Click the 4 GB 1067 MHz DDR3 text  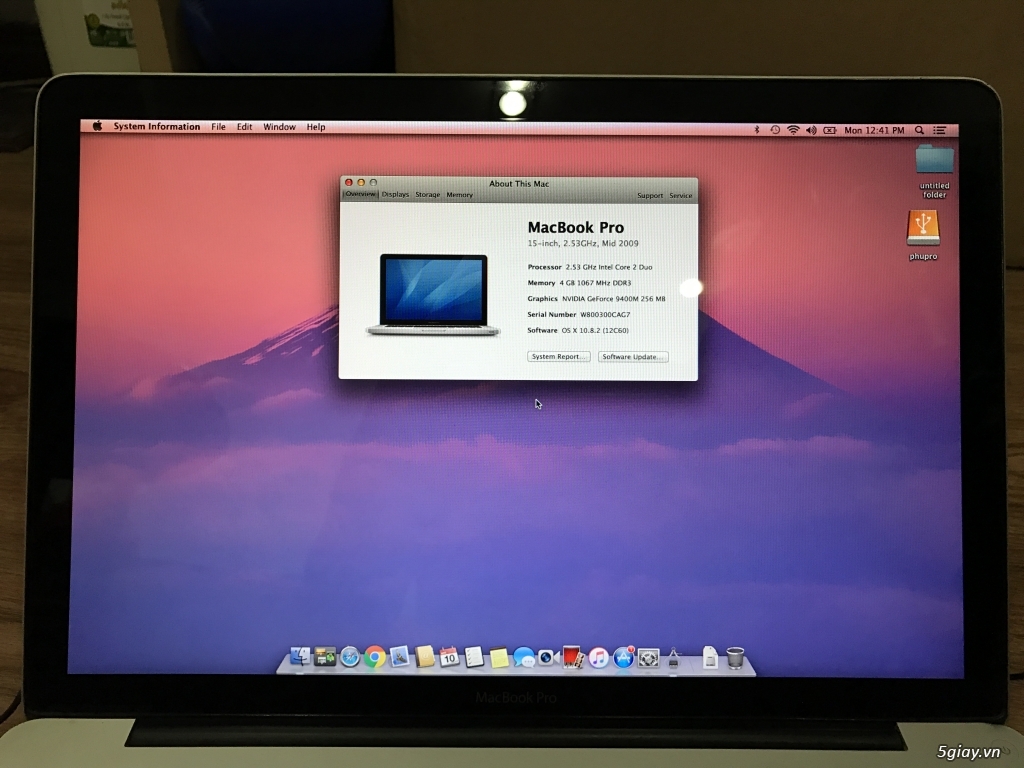pyautogui.click(x=595, y=283)
